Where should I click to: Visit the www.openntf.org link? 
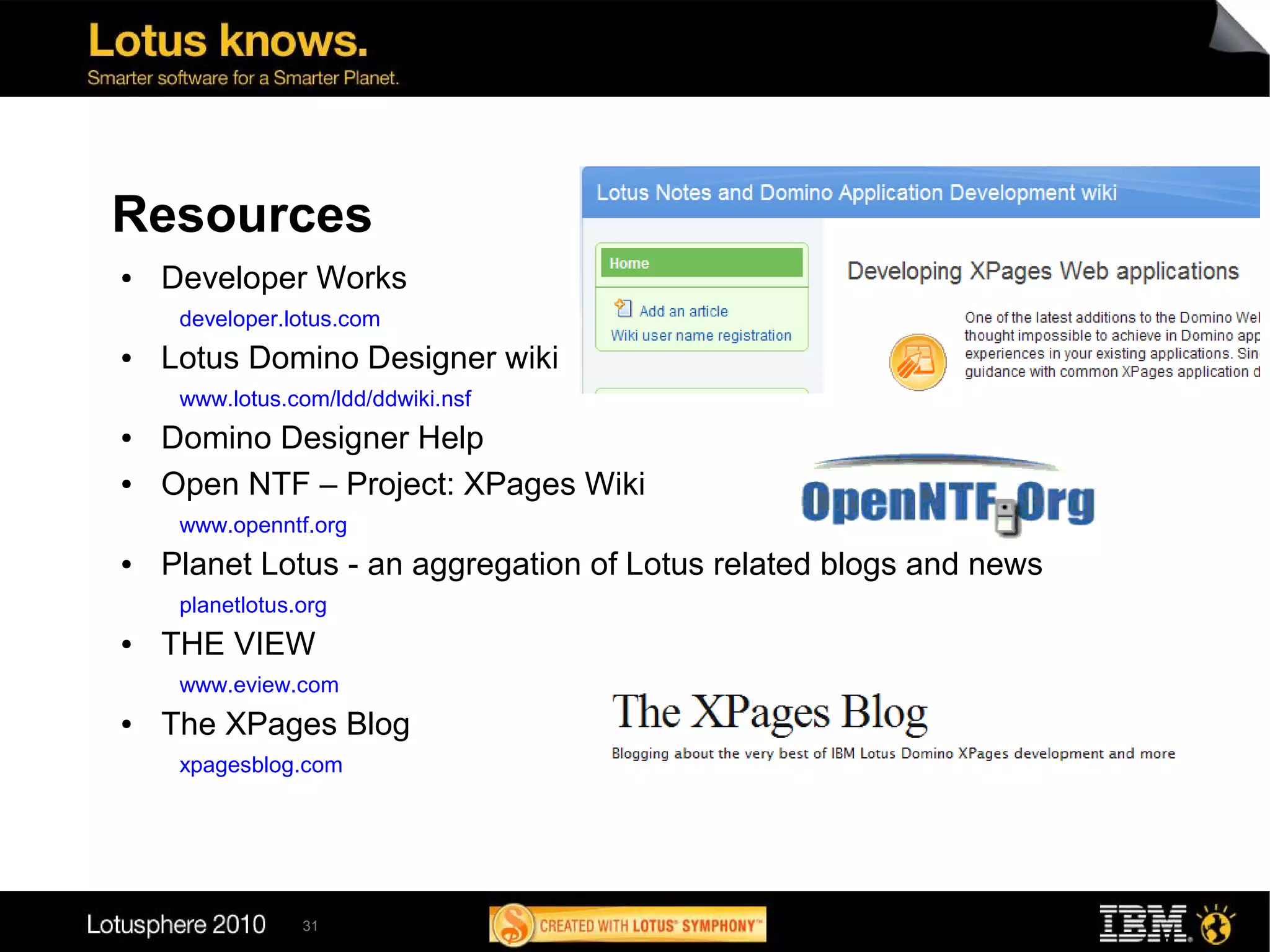pyautogui.click(x=263, y=525)
